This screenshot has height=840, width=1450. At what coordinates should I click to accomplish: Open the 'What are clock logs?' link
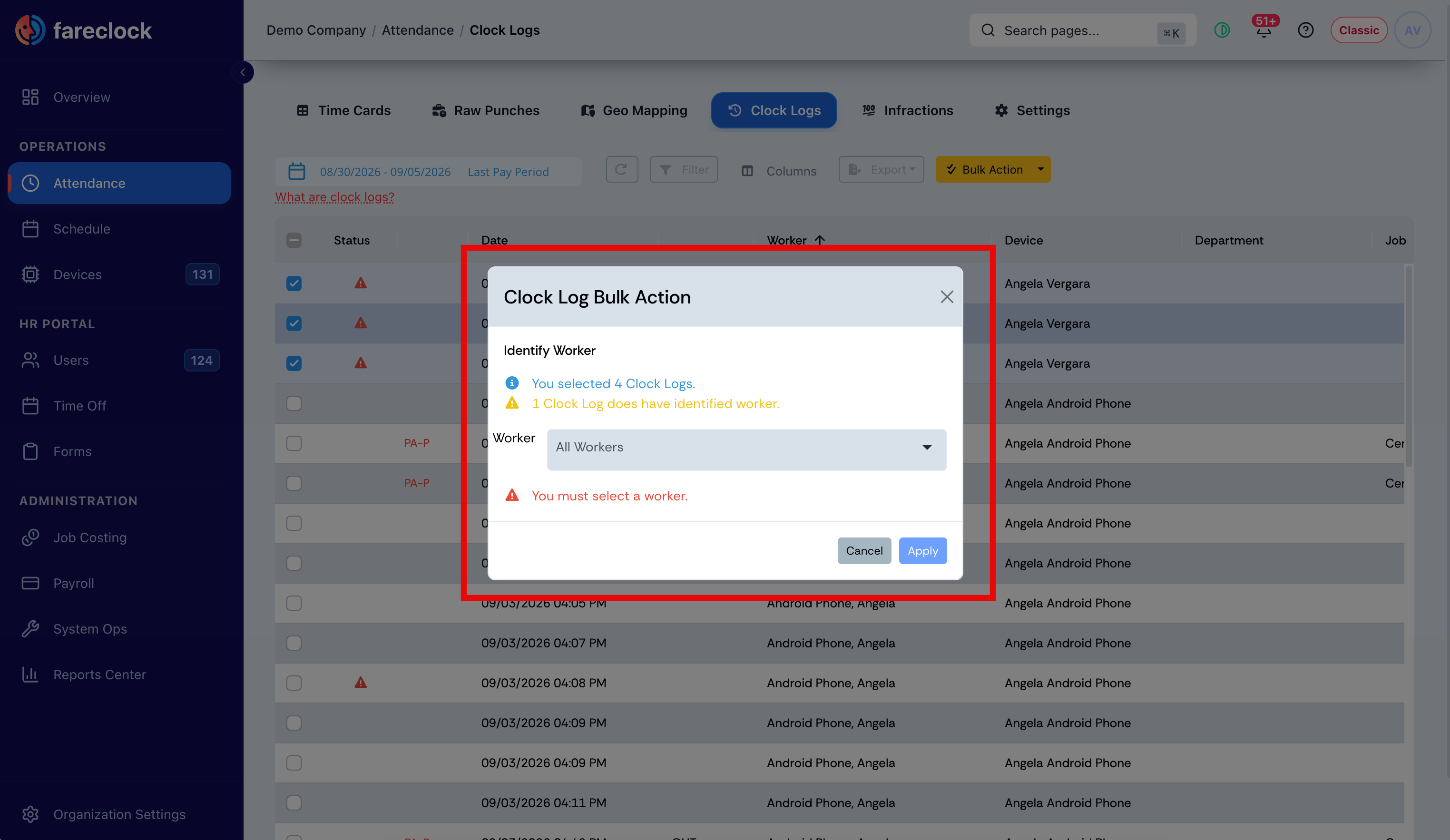[x=334, y=197]
